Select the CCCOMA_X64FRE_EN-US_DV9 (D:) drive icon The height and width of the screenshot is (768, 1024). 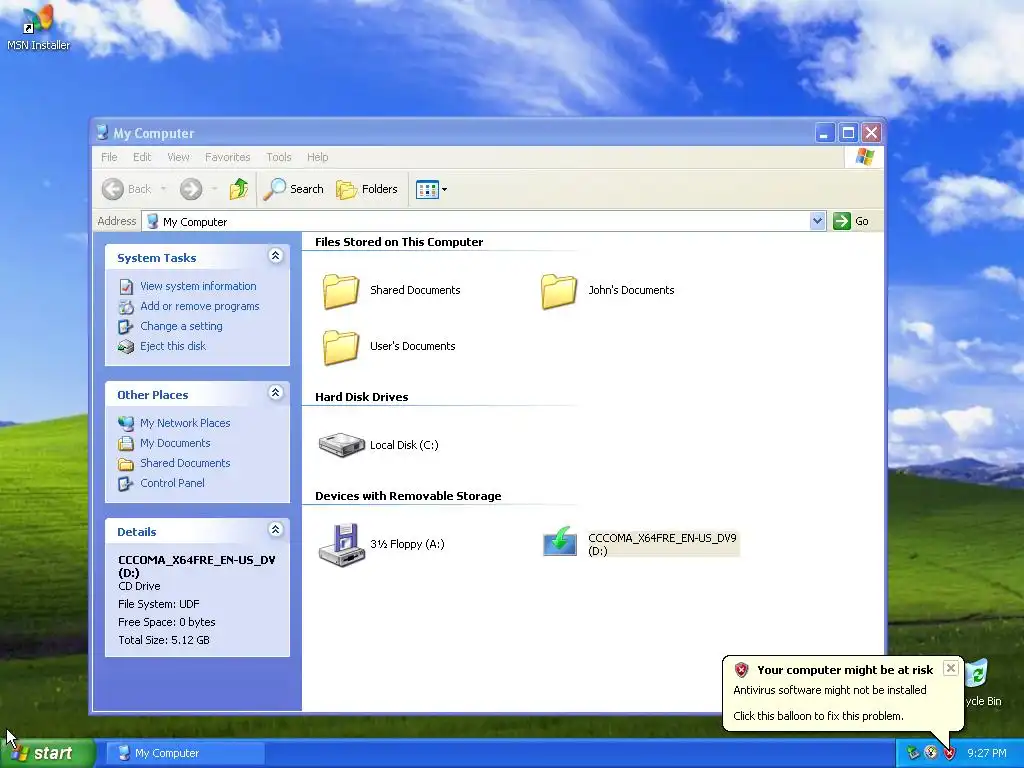point(560,542)
